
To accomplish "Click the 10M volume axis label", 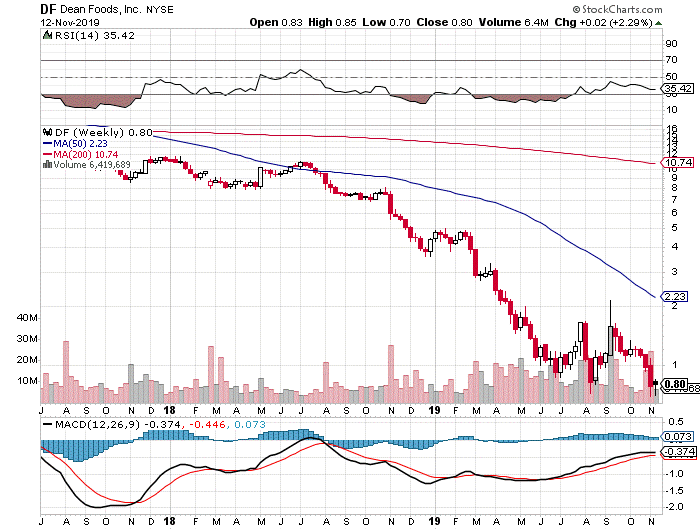I will (x=27, y=381).
